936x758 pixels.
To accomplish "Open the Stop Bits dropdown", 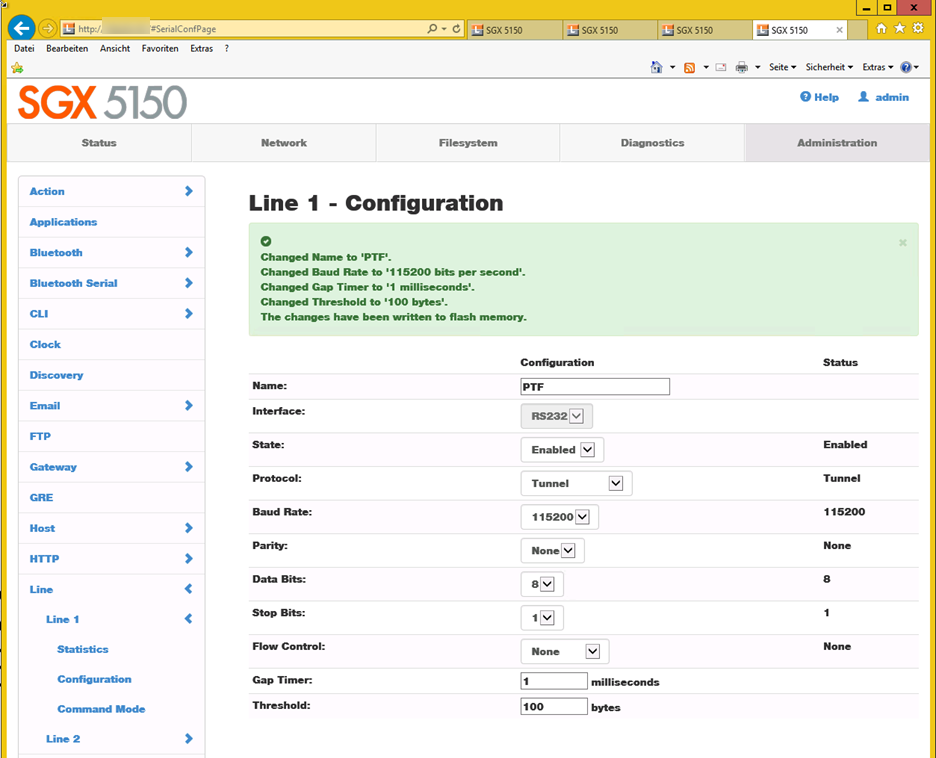I will point(542,618).
